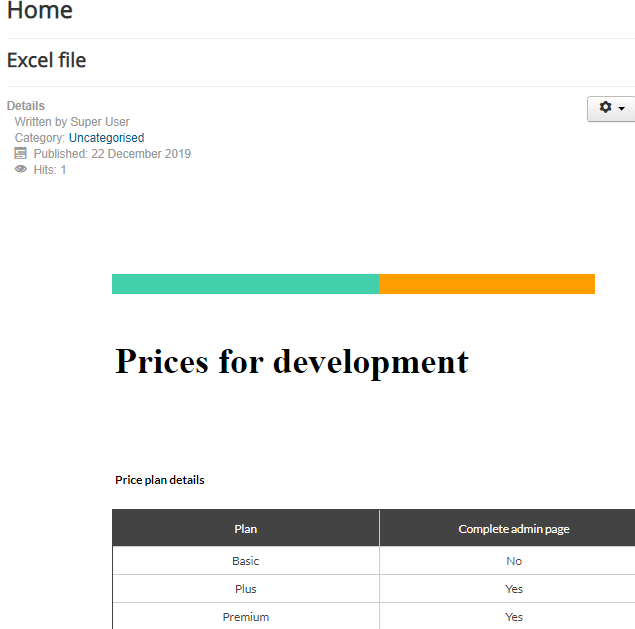Viewport: 635px width, 629px height.
Task: Click the Hits: 1 text
Action: 50,170
